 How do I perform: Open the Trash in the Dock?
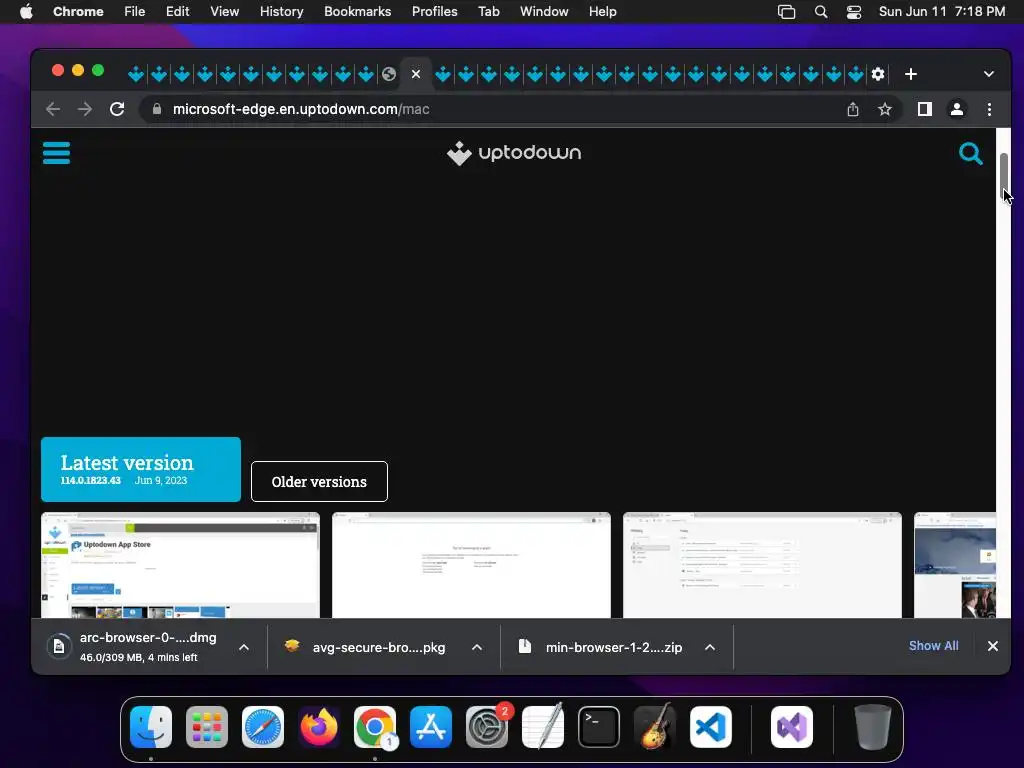872,727
